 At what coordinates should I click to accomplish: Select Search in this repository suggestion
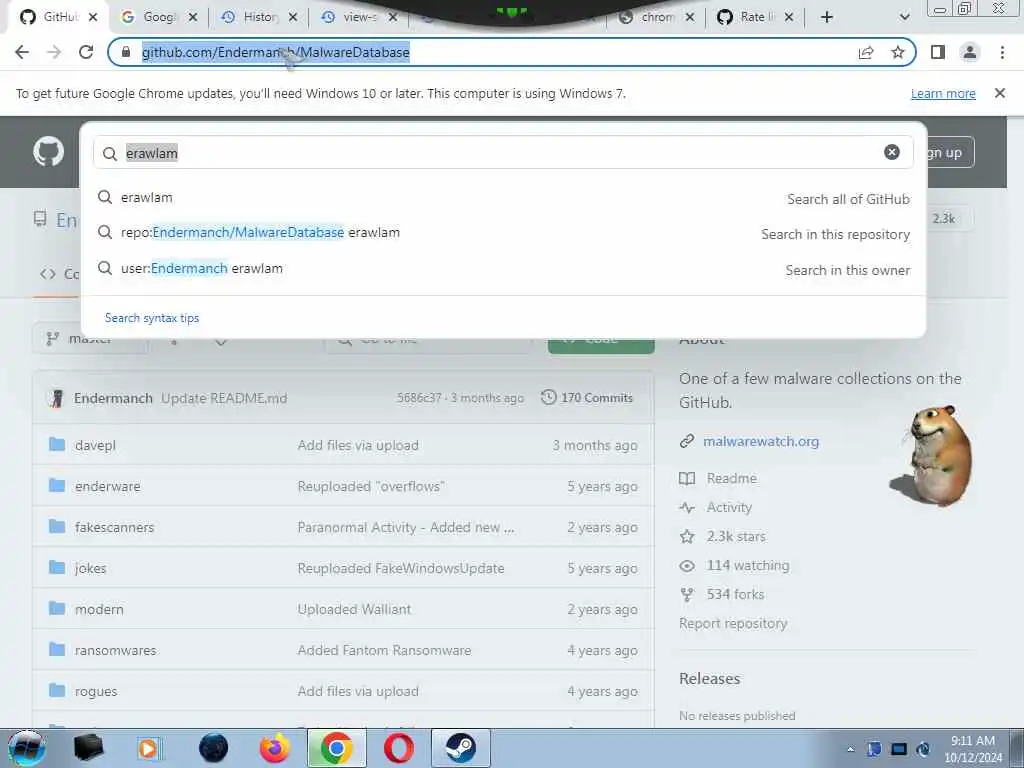point(504,233)
